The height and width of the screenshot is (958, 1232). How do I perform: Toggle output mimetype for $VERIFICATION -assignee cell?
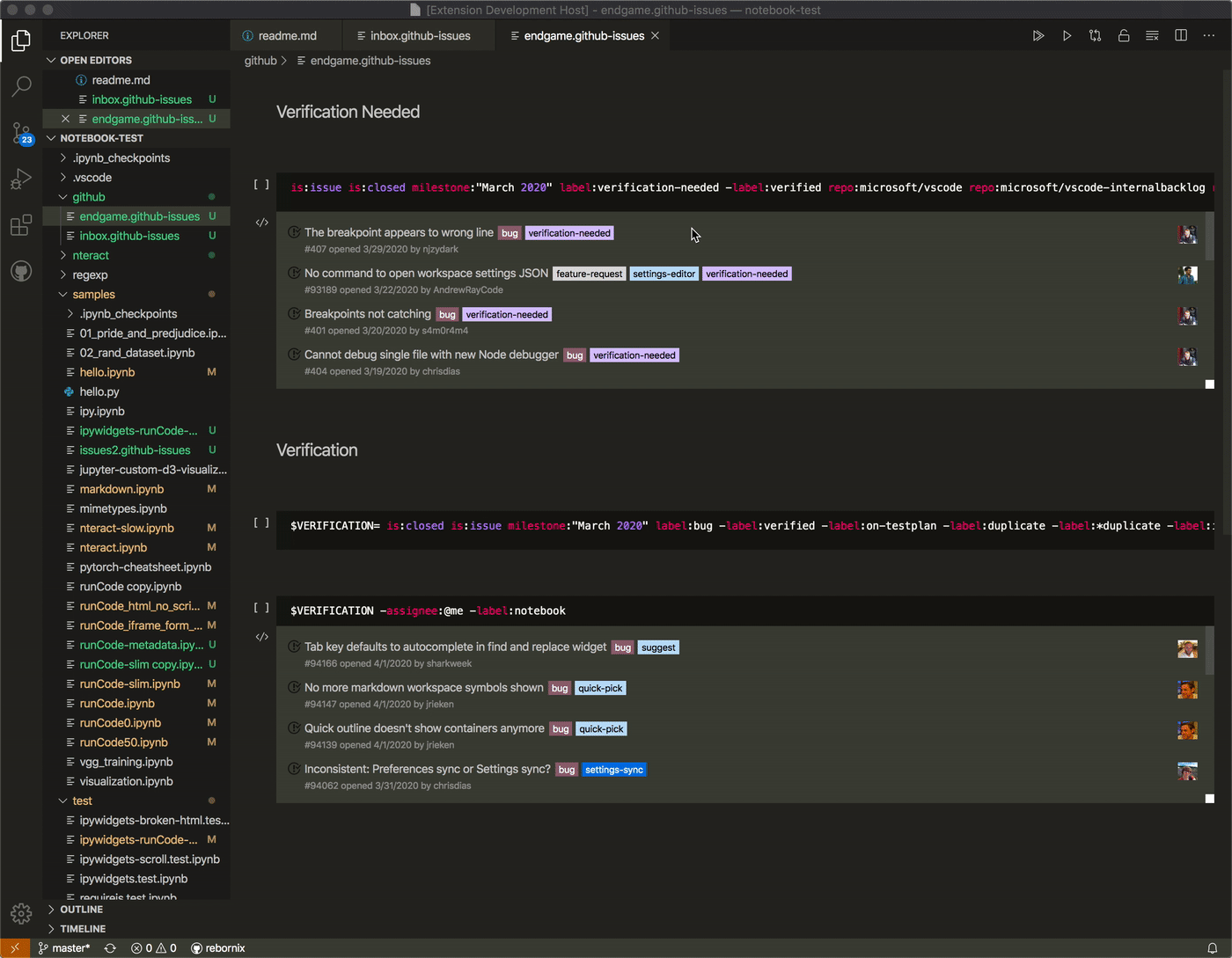(261, 637)
